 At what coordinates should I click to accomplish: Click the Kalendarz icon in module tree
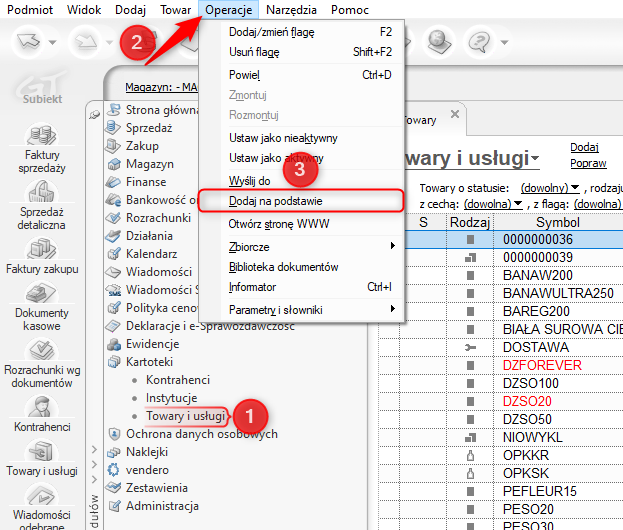pos(114,253)
